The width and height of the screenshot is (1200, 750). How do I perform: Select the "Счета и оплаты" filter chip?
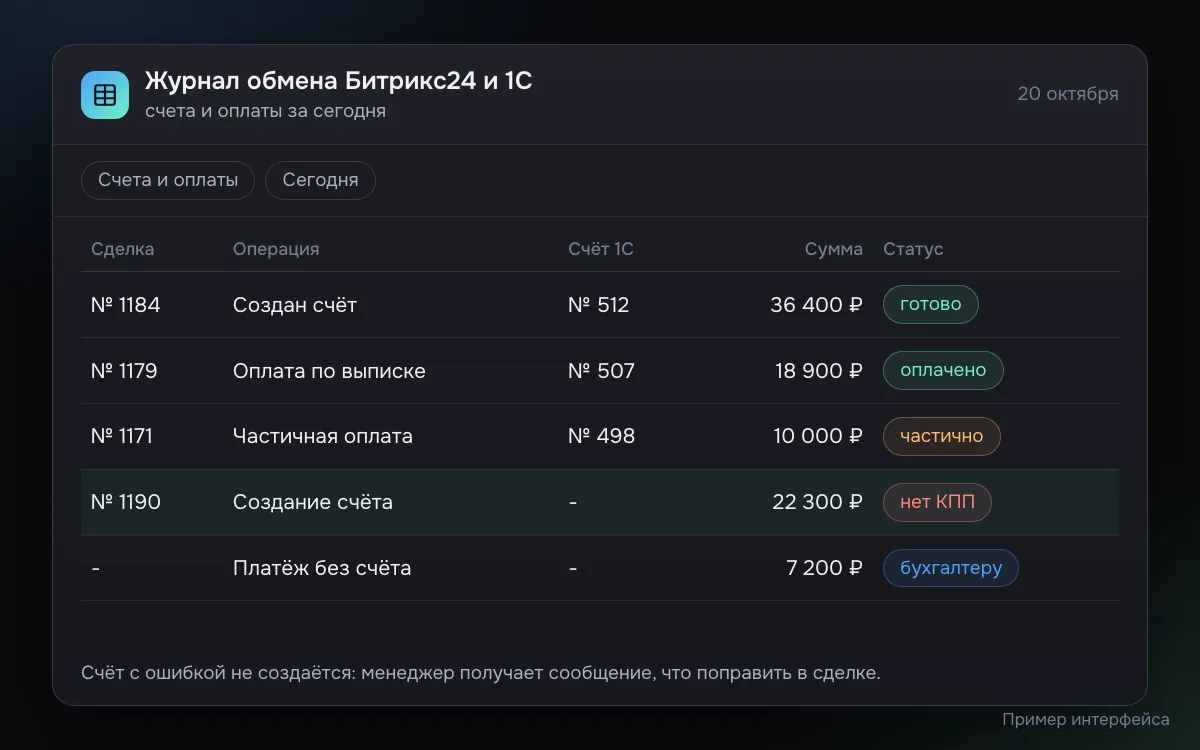(168, 181)
